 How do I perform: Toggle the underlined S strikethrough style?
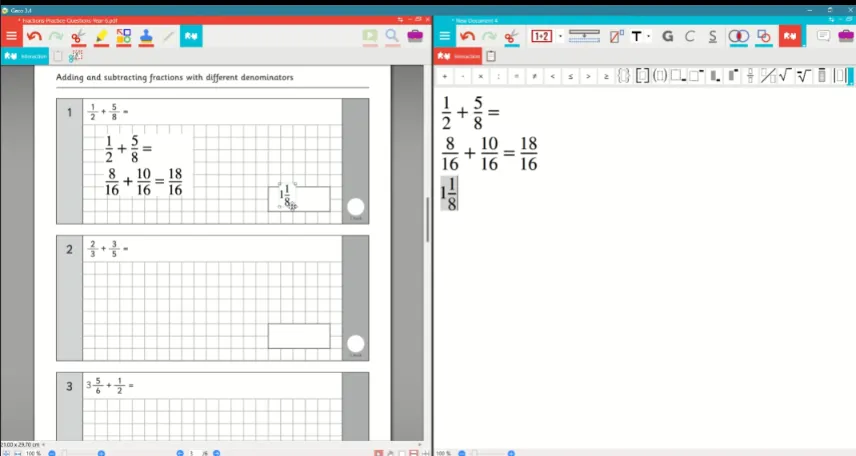tap(712, 37)
